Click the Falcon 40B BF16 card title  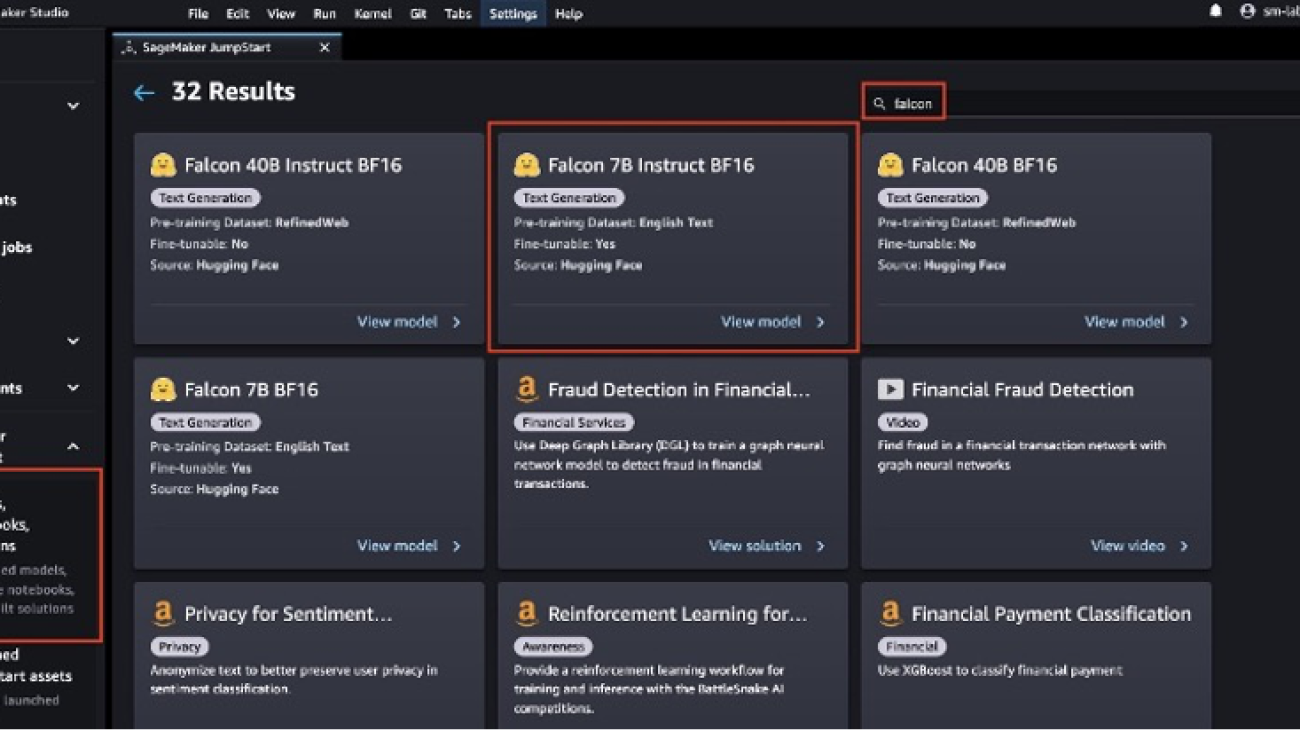(x=984, y=165)
